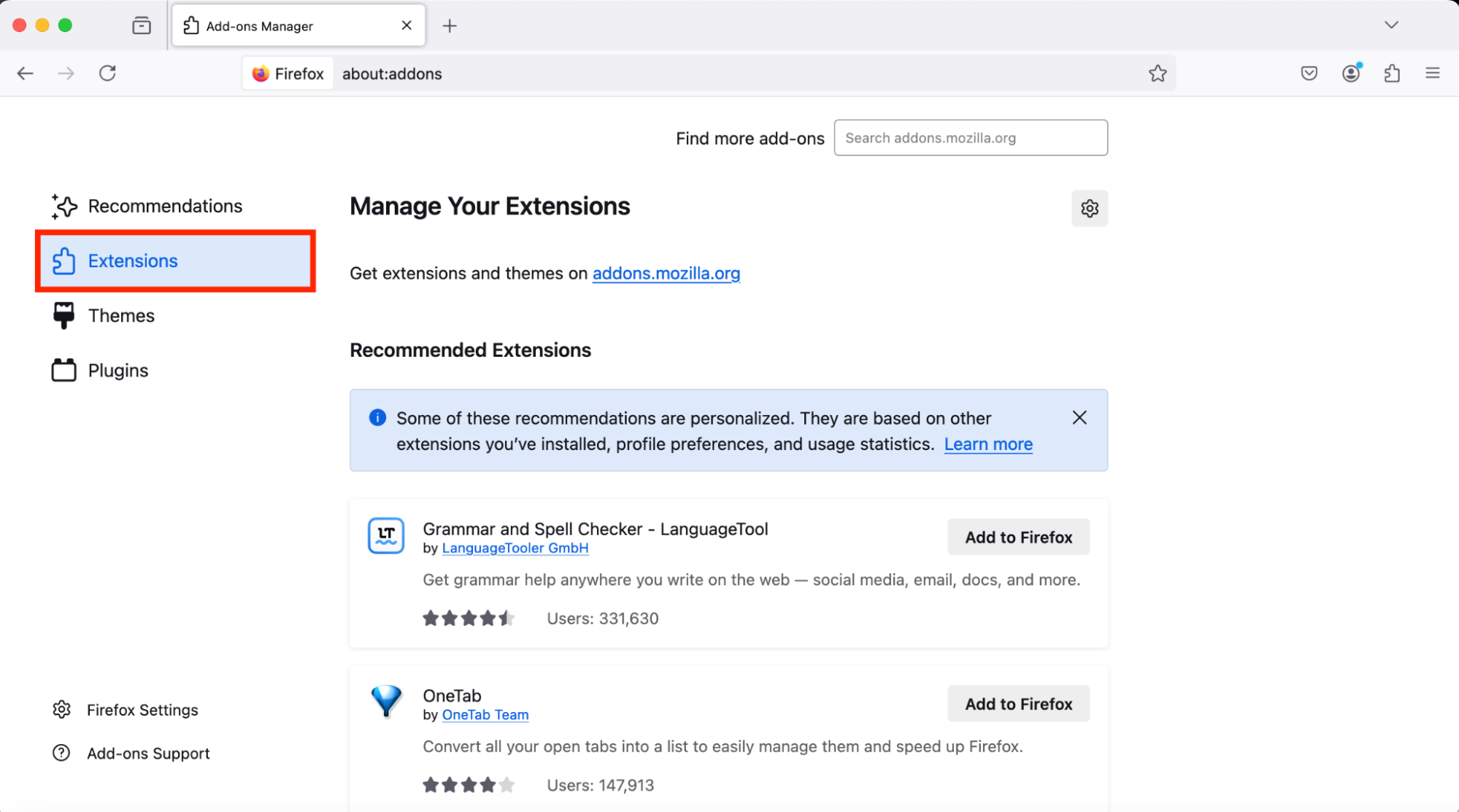Click the Recommendations sparkle icon

point(64,206)
